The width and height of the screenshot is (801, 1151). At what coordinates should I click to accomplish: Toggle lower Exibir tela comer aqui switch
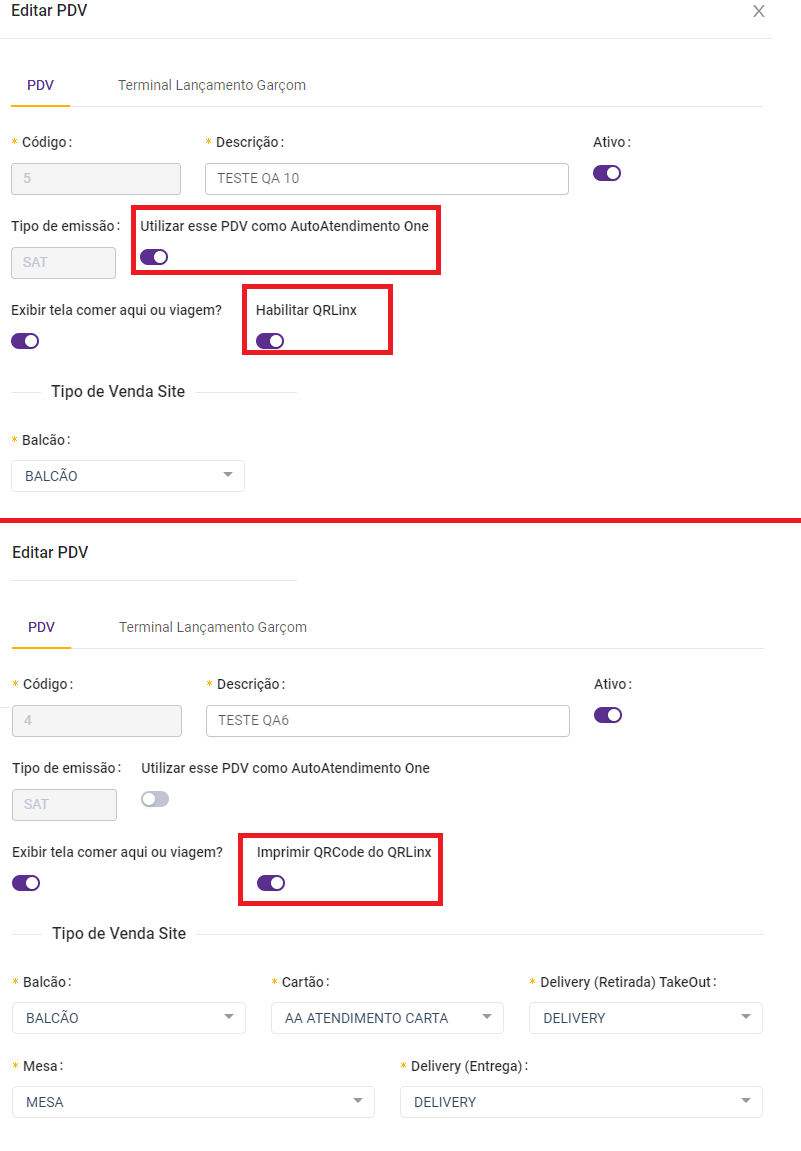(26, 883)
